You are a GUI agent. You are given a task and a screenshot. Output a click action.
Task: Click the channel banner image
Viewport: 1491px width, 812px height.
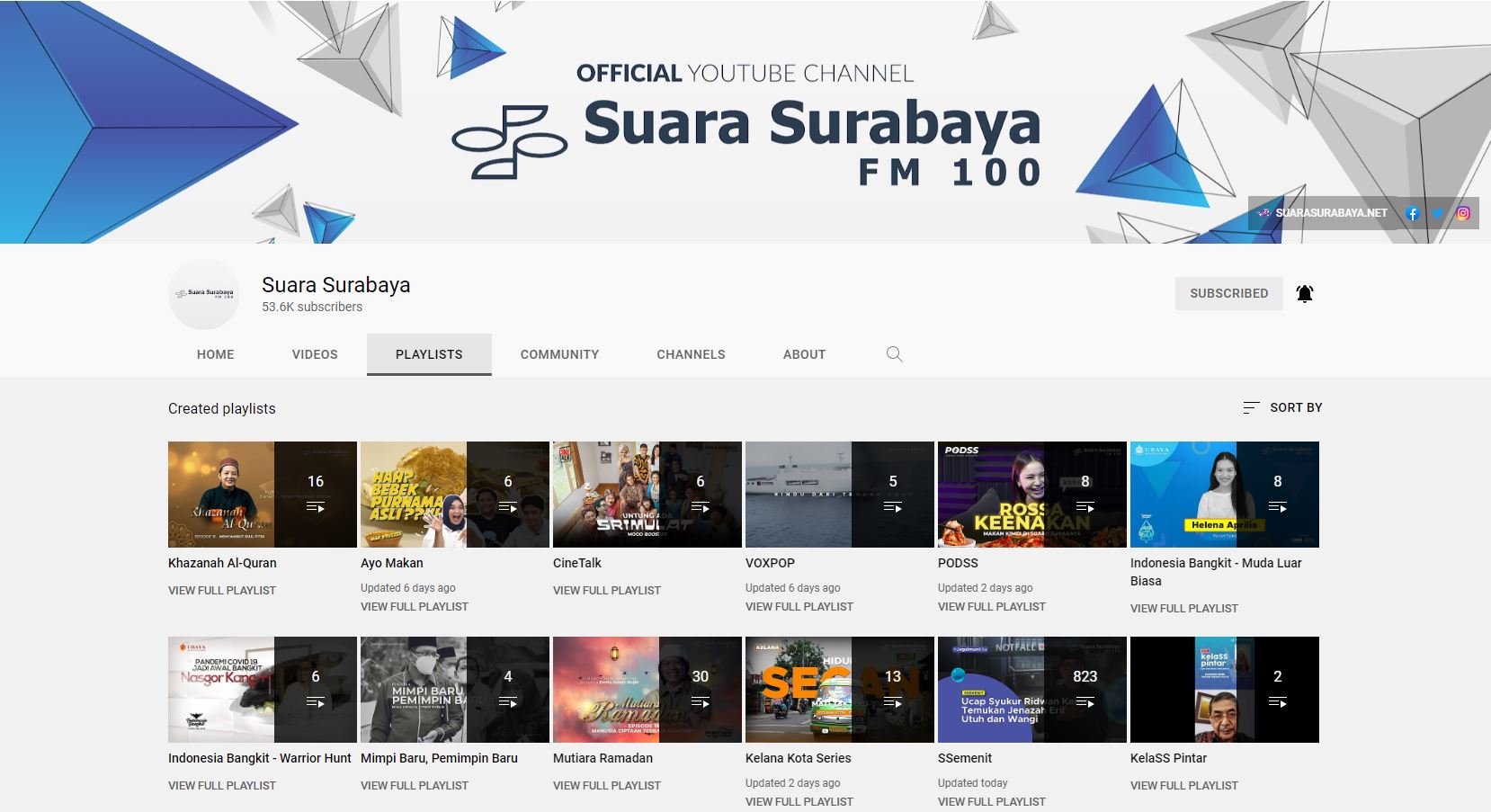tap(745, 121)
